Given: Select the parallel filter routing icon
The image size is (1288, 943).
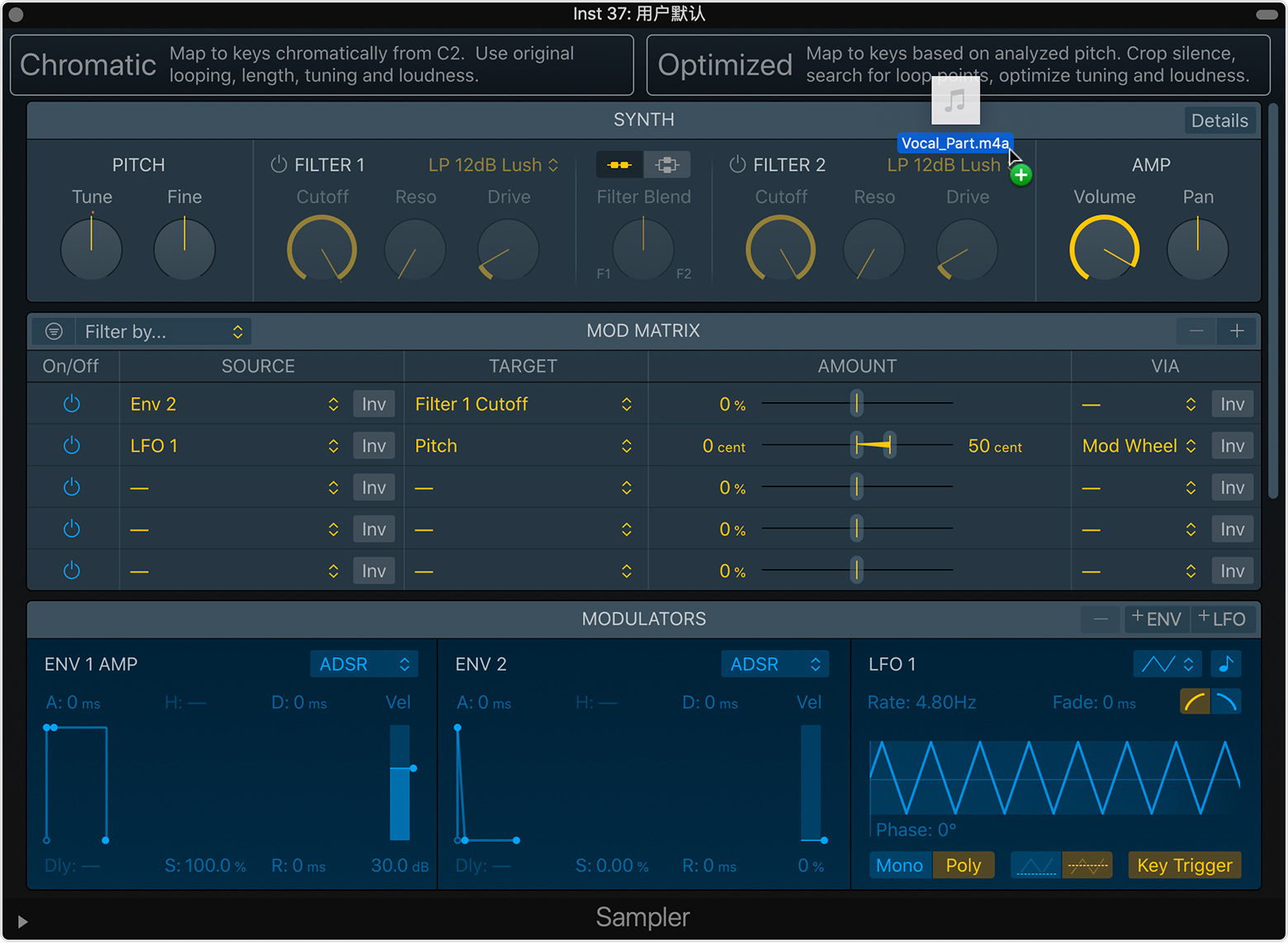Looking at the screenshot, I should pyautogui.click(x=667, y=165).
